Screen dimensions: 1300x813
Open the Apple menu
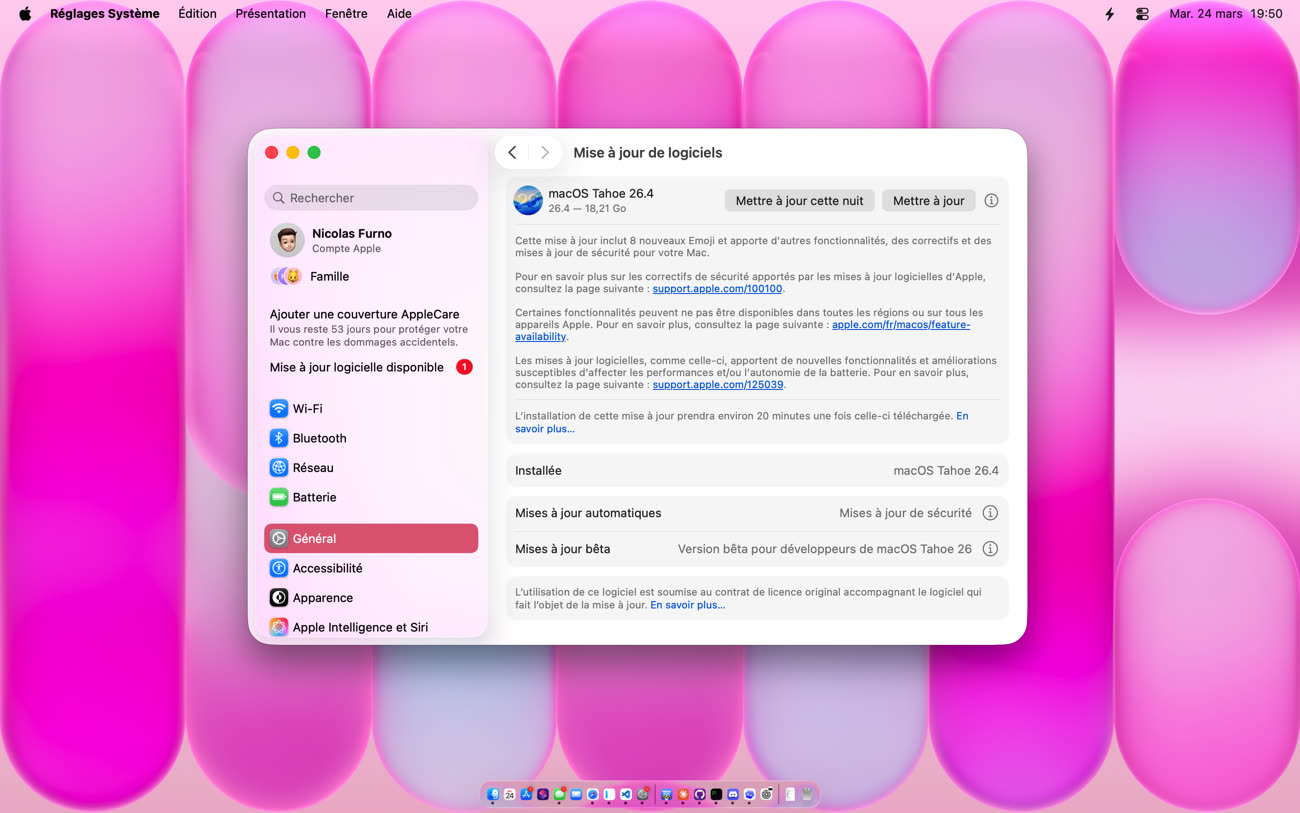pyautogui.click(x=25, y=14)
